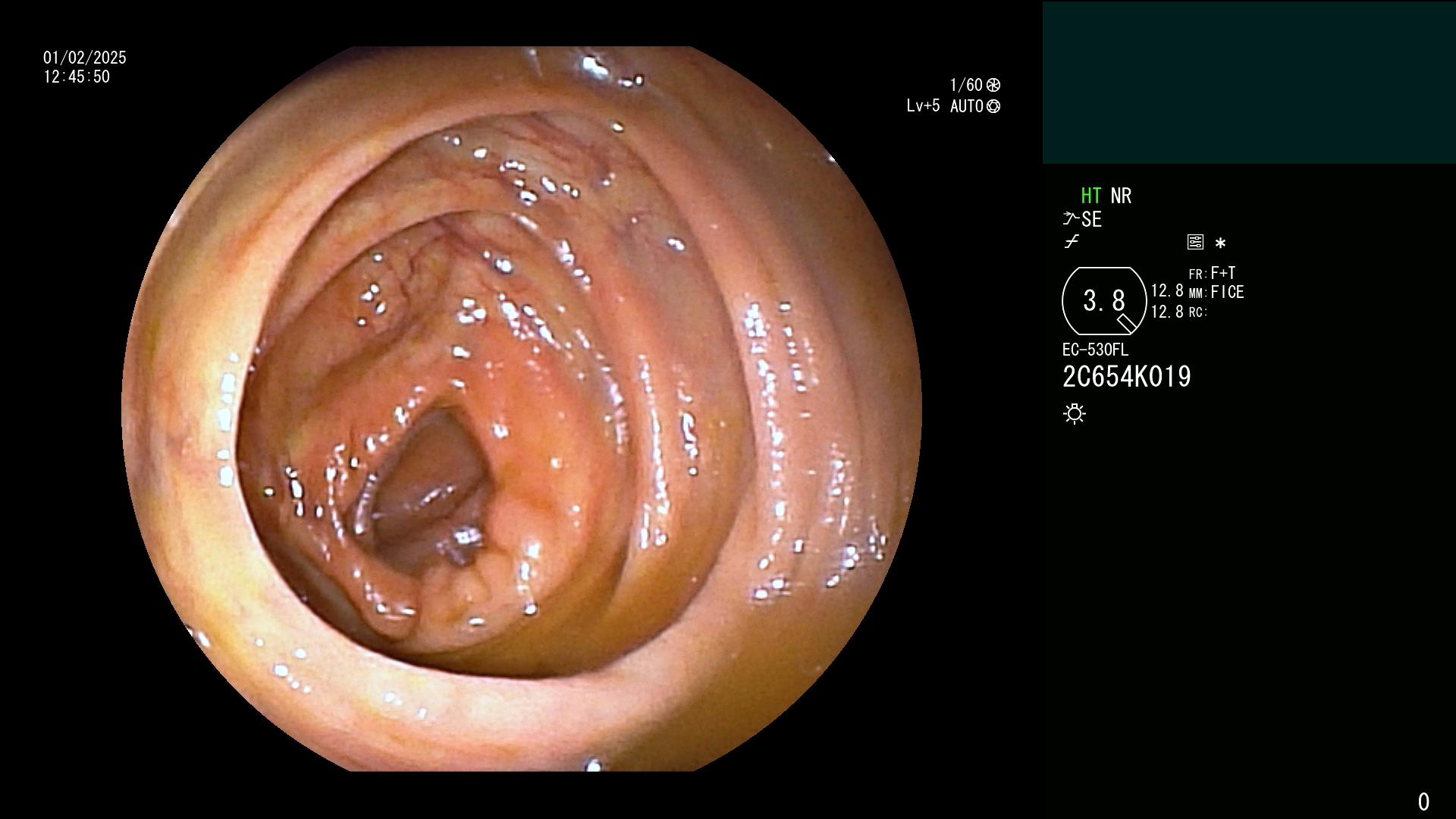Click the iris mode icon beside AUTO
1456x819 pixels.
pos(993,106)
